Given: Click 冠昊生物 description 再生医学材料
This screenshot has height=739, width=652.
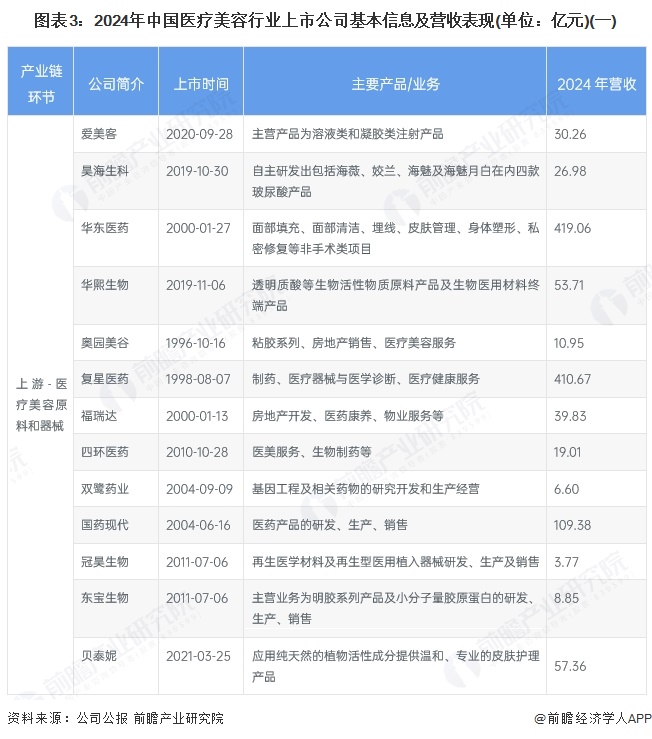Looking at the screenshot, I should coord(396,562).
